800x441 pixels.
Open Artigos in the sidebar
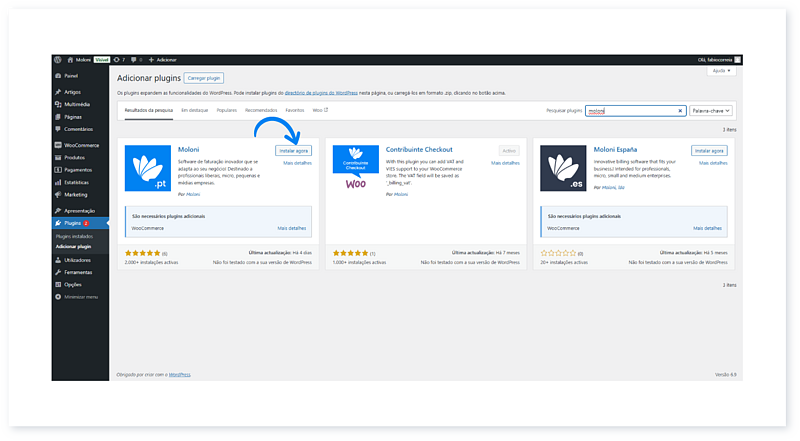coord(72,92)
